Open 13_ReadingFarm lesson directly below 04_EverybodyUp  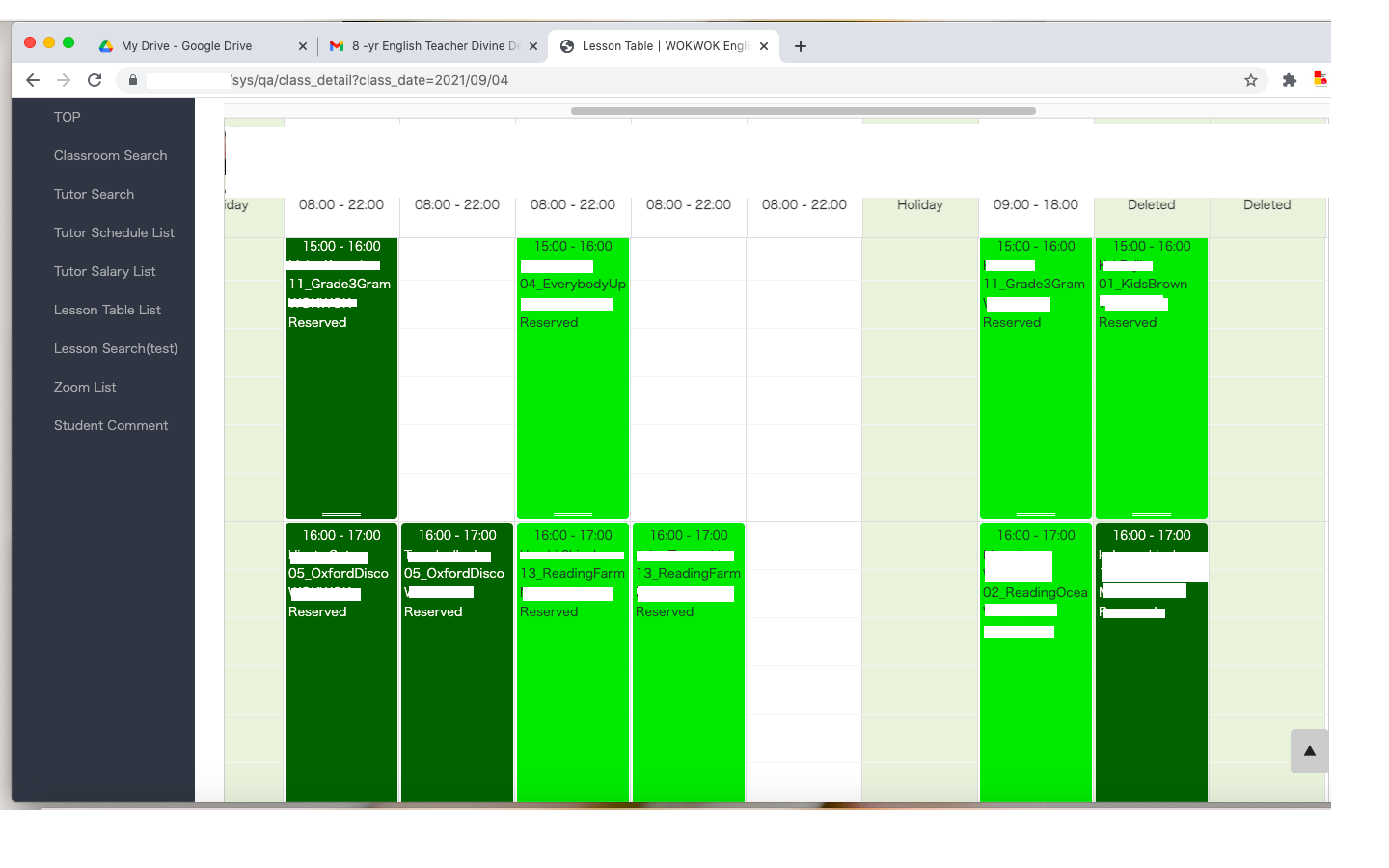pos(573,663)
